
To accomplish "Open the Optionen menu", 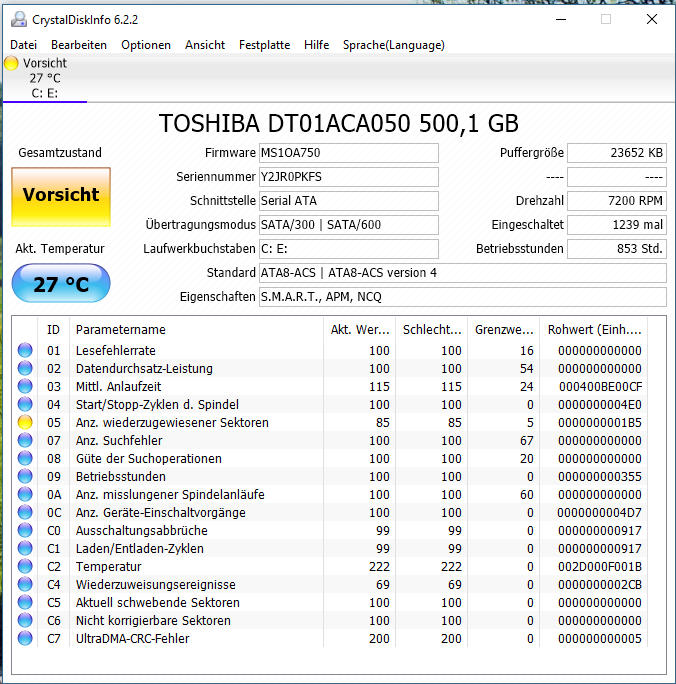I will (x=146, y=45).
